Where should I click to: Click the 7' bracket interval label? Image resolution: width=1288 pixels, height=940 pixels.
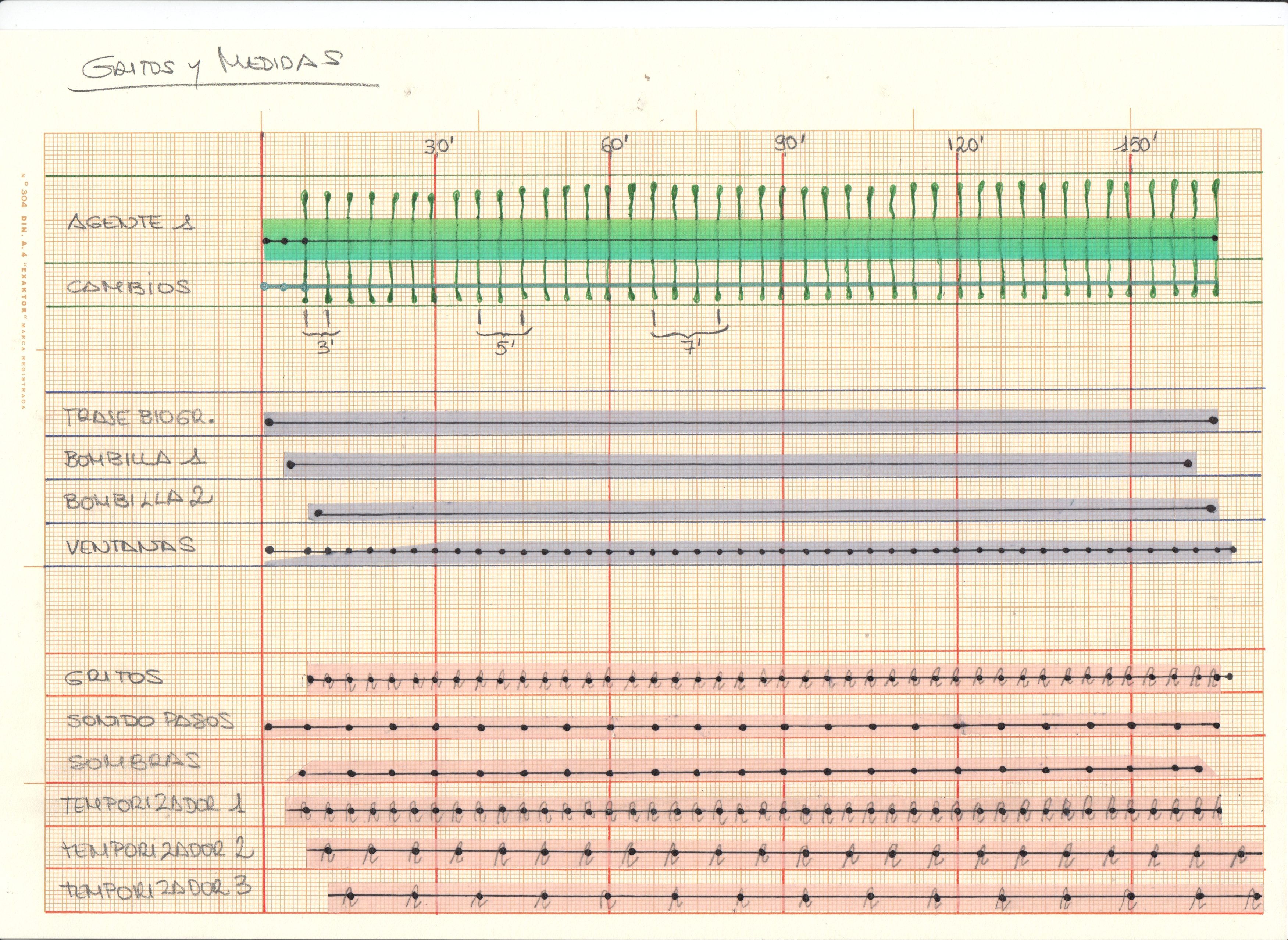(x=691, y=346)
